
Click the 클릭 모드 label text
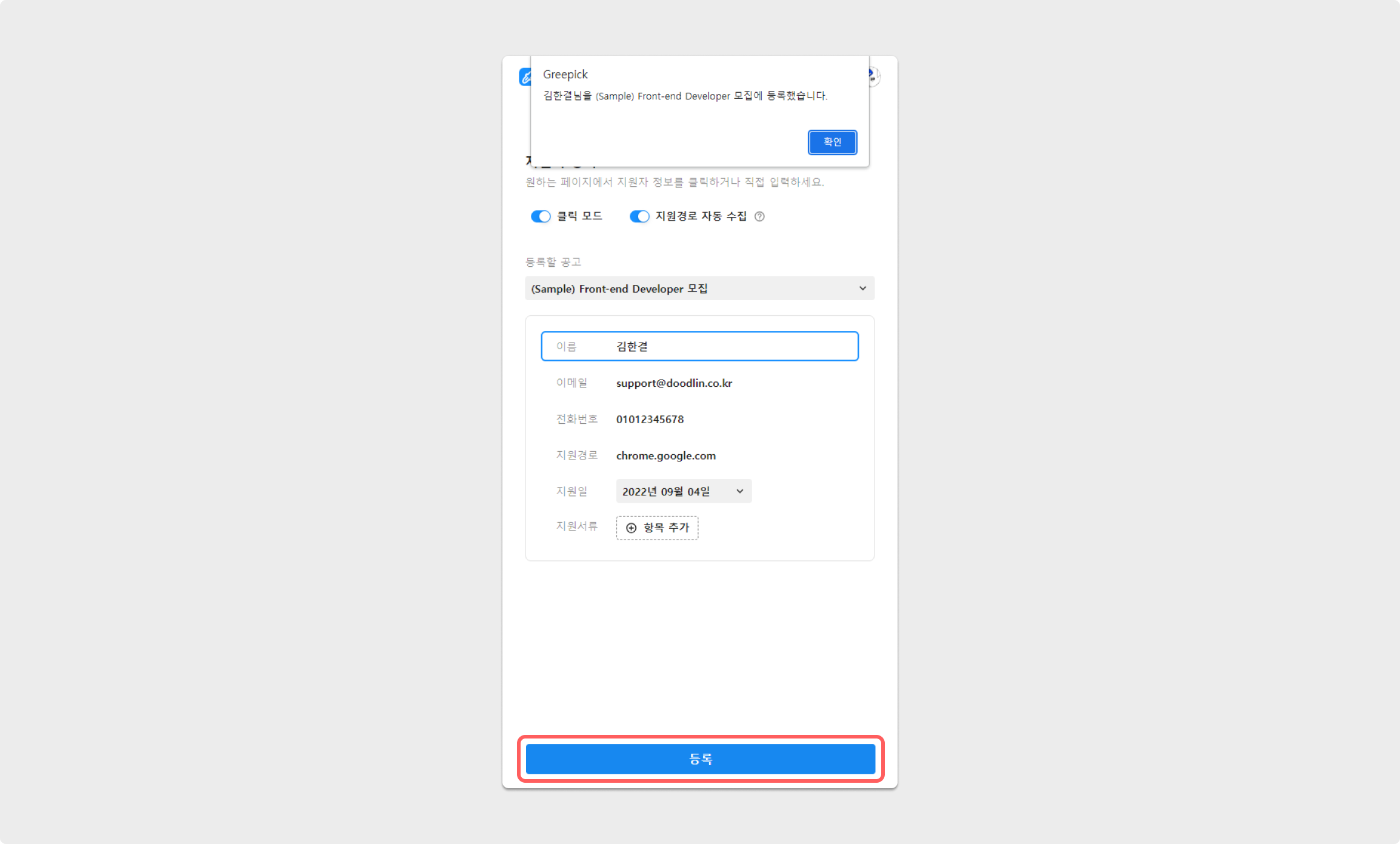(x=579, y=216)
